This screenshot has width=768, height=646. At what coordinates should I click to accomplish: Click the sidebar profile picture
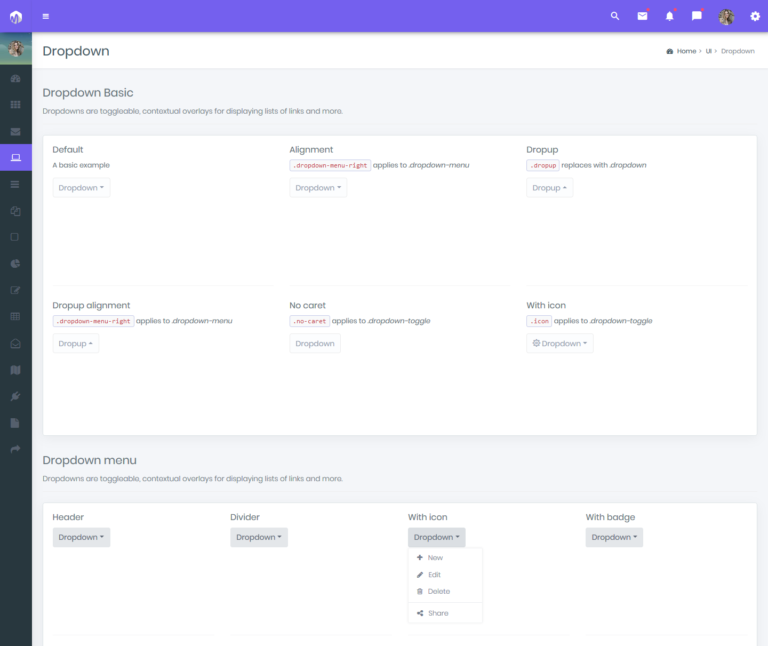tap(16, 48)
